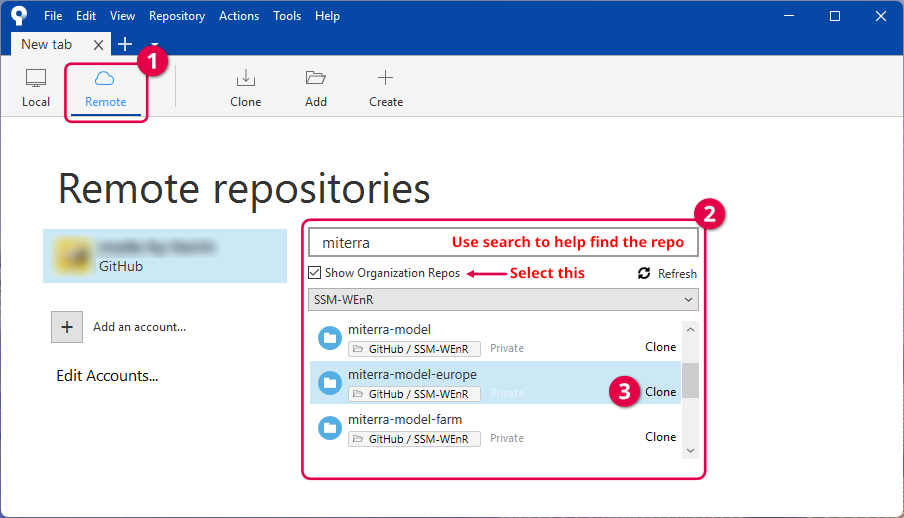This screenshot has height=518, width=904.
Task: Open the Edit menu
Action: pyautogui.click(x=86, y=16)
